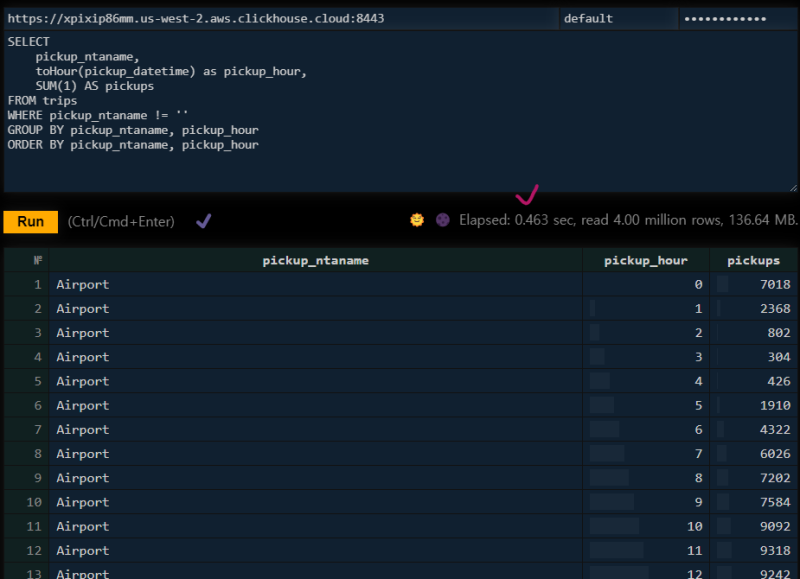
Task: Click the textarea resize handle corner
Action: tap(793, 186)
